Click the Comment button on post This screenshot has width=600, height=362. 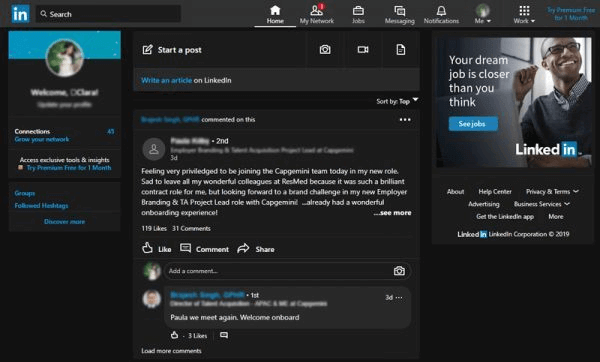click(x=204, y=249)
